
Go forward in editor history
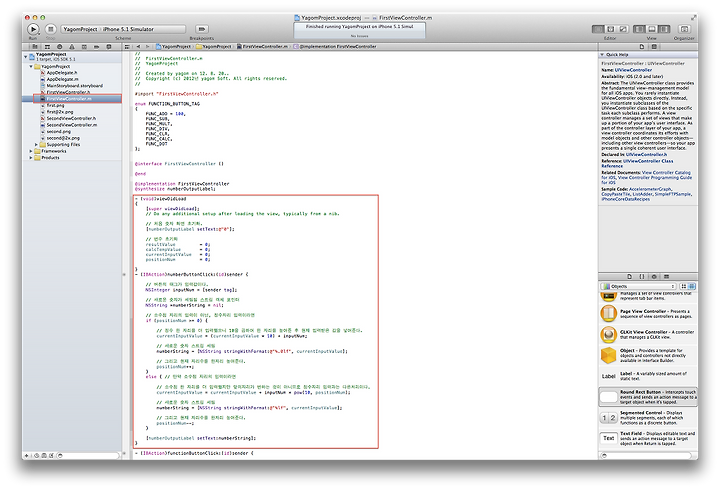coord(147,46)
